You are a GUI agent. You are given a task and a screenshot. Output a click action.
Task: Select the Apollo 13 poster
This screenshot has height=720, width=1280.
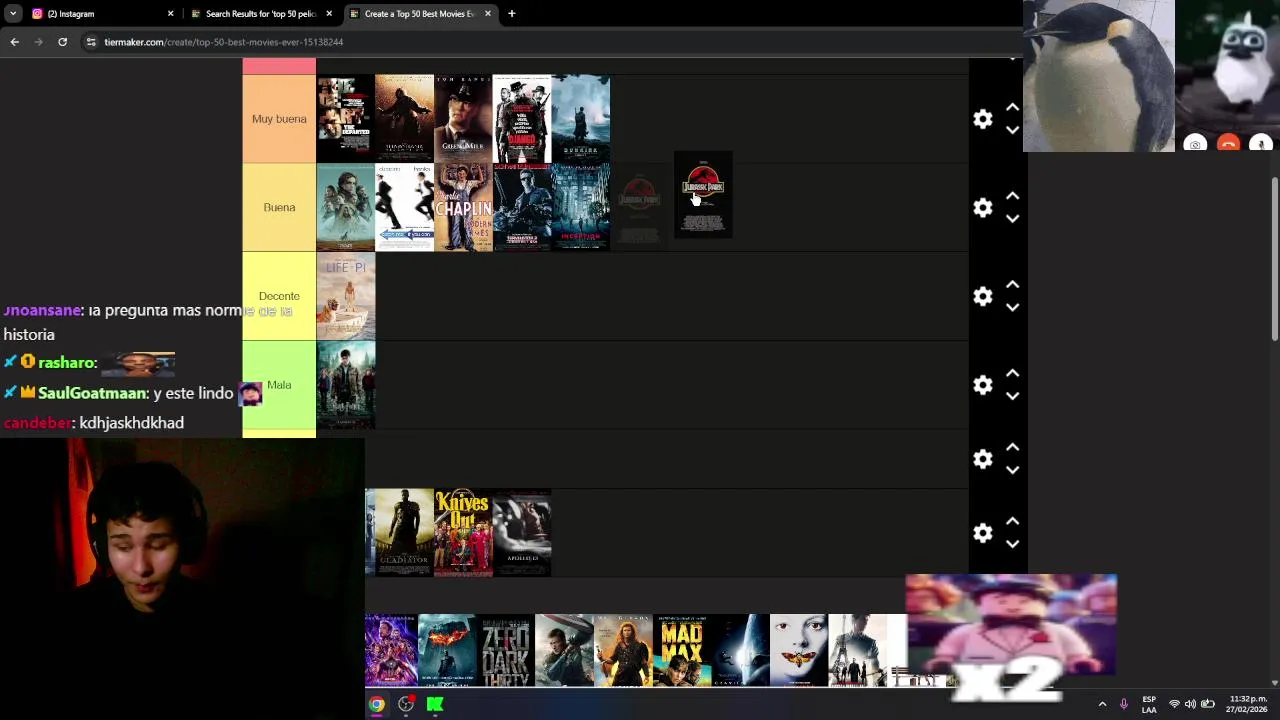(522, 533)
